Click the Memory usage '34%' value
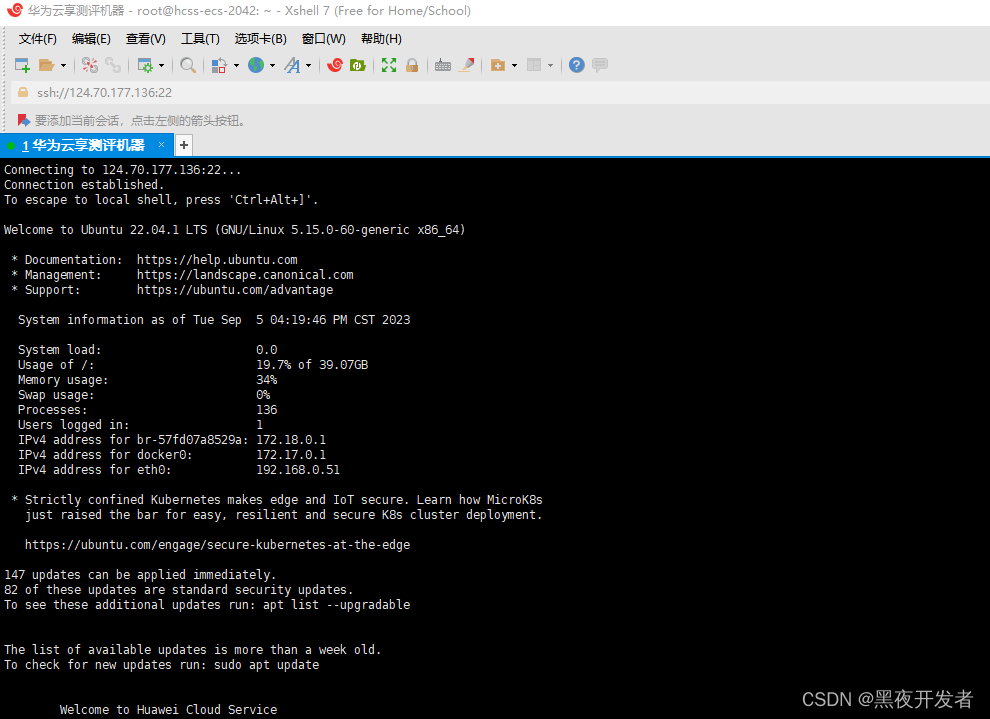 266,380
